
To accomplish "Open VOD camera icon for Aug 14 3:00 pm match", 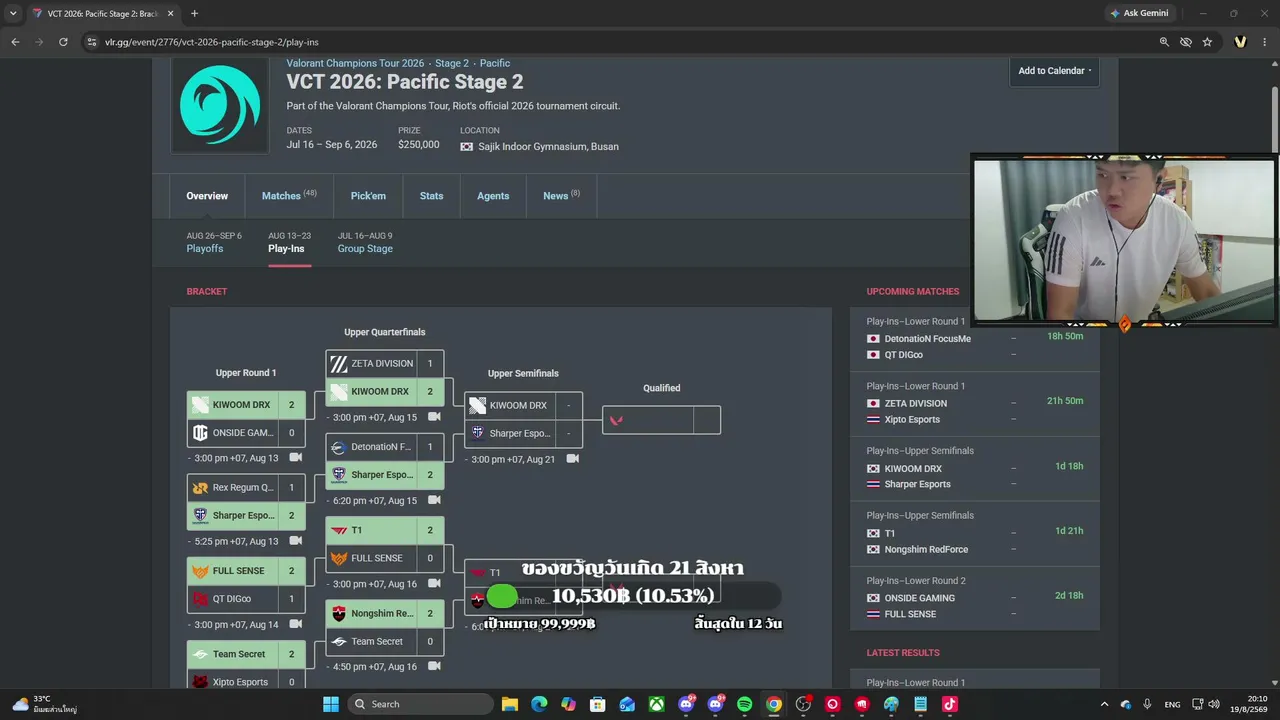I will pos(296,625).
